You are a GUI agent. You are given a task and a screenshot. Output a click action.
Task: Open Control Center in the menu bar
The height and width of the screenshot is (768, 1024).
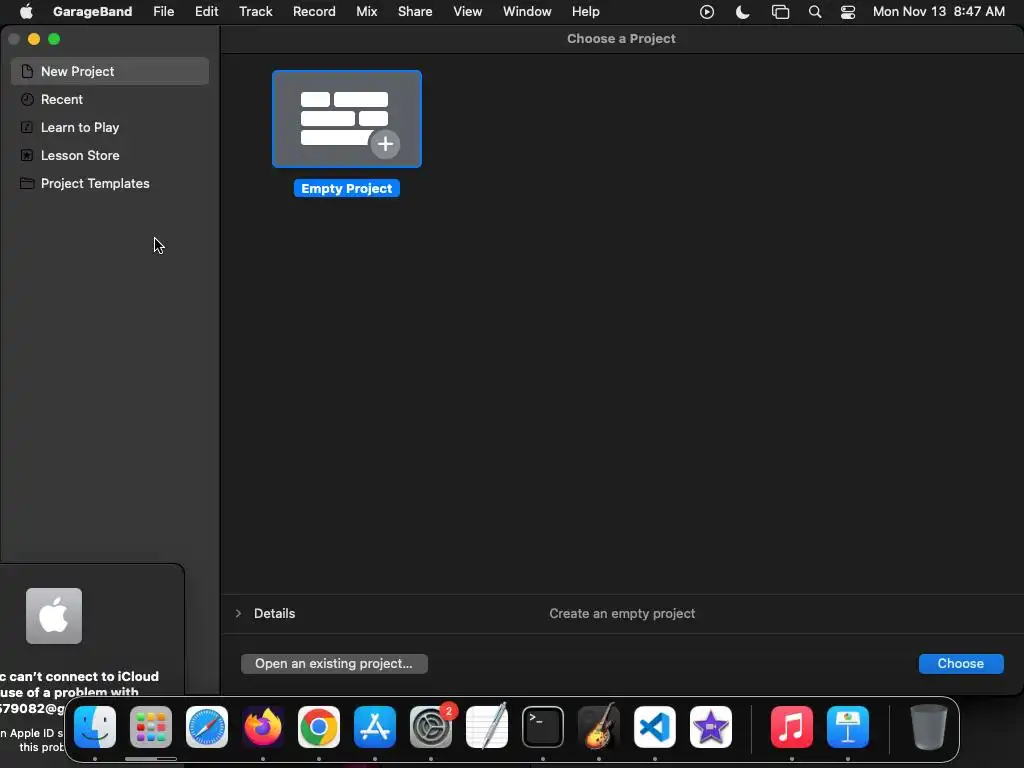click(x=848, y=12)
